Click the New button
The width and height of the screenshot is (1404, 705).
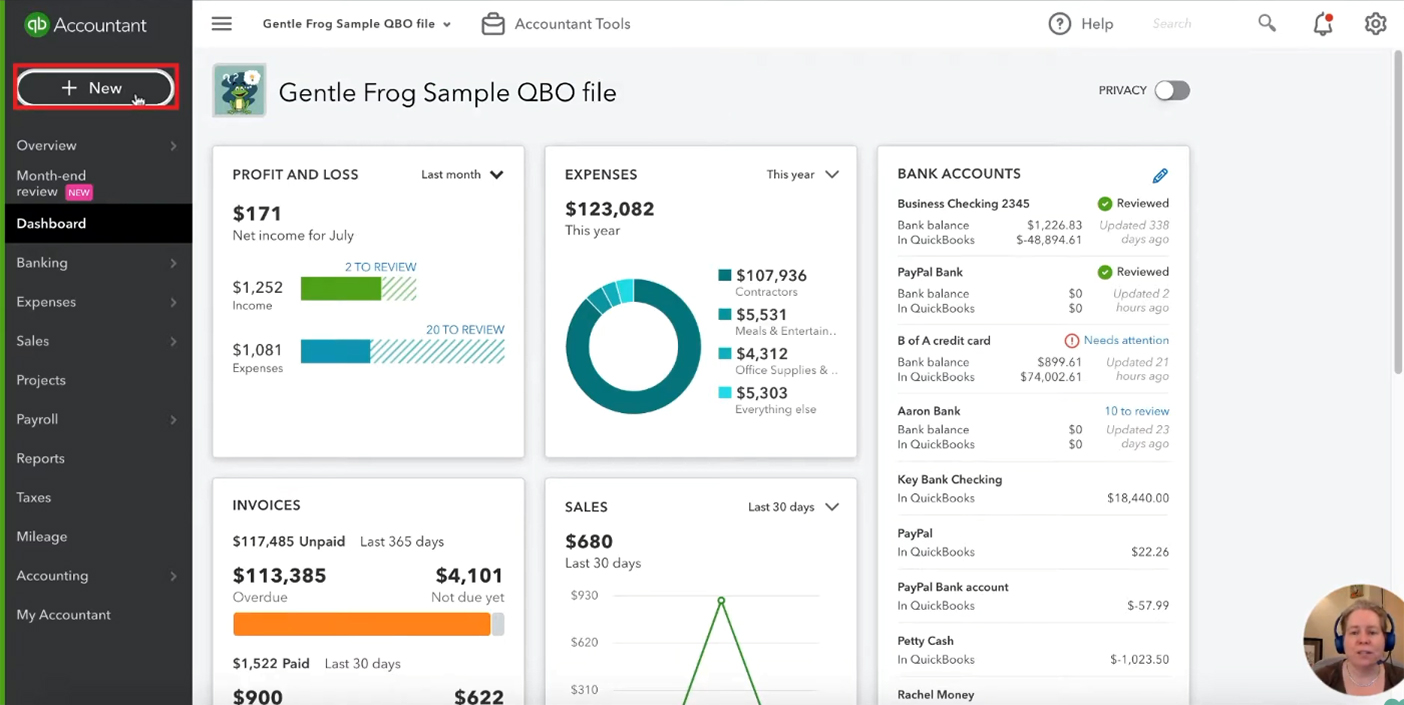point(96,88)
